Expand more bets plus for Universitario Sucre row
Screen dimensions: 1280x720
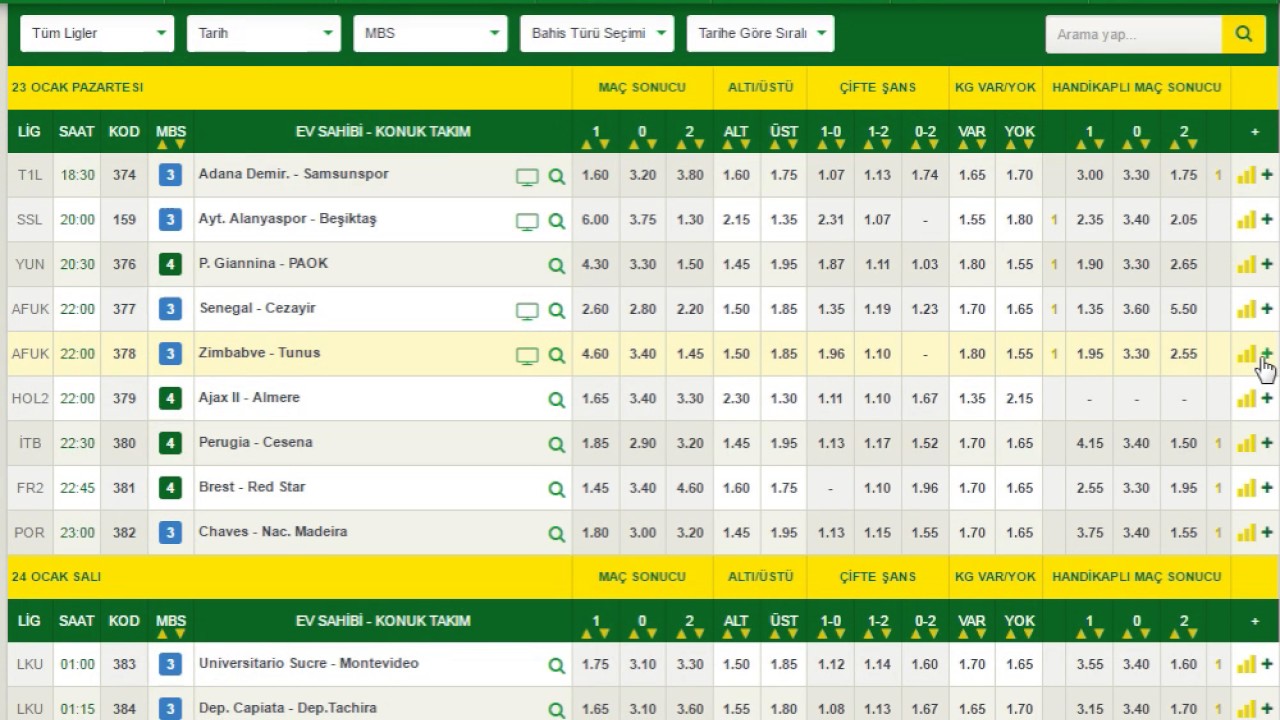[1267, 665]
